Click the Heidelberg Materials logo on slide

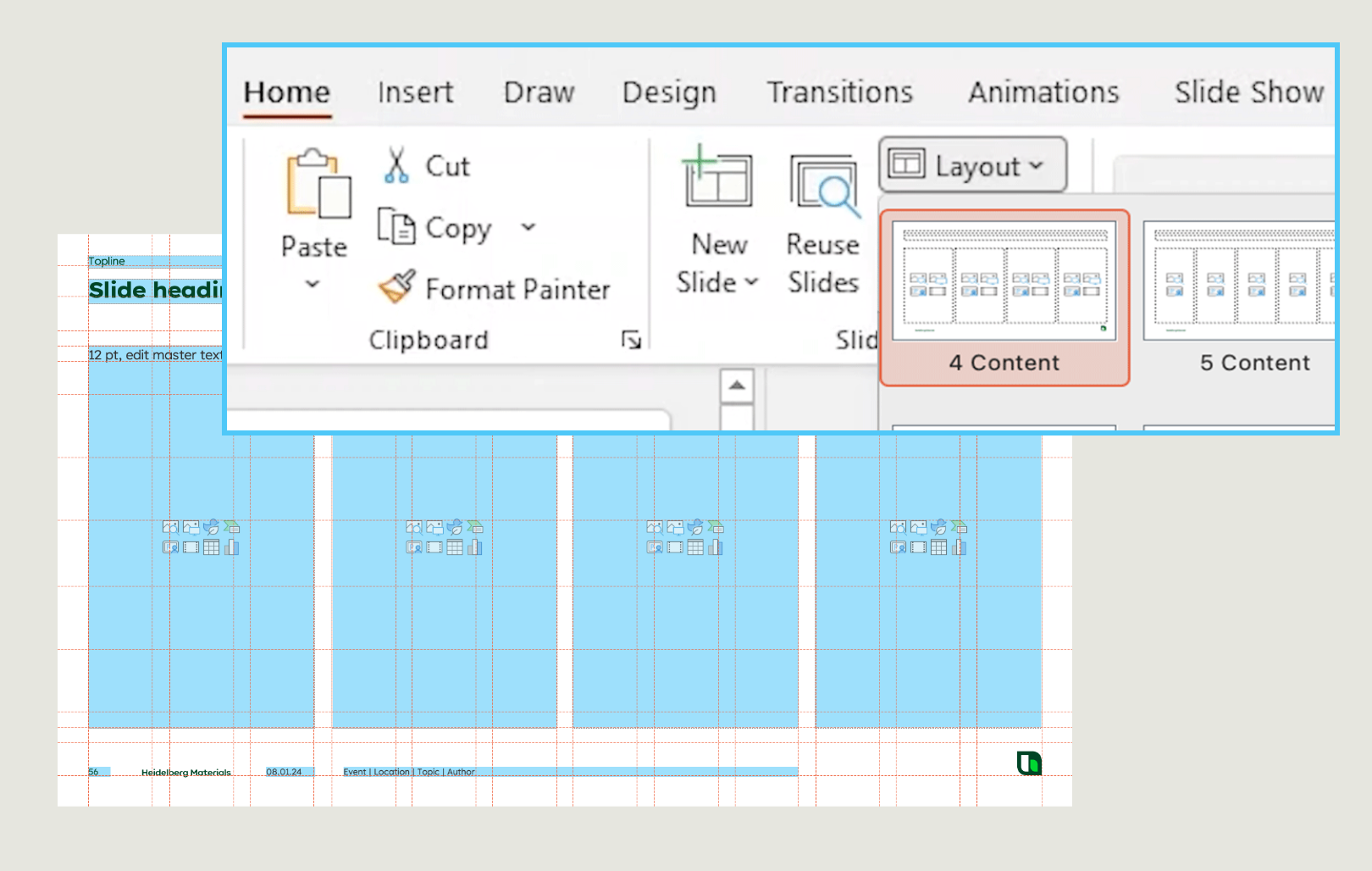coord(1029,763)
